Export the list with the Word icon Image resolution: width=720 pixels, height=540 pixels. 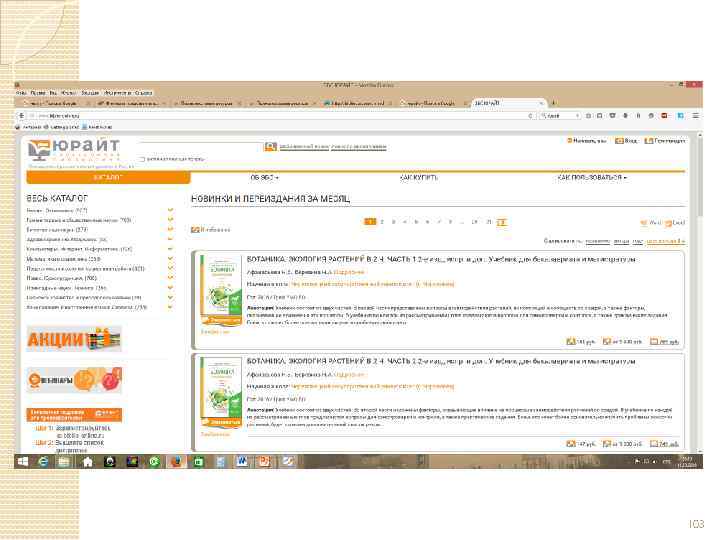point(644,223)
